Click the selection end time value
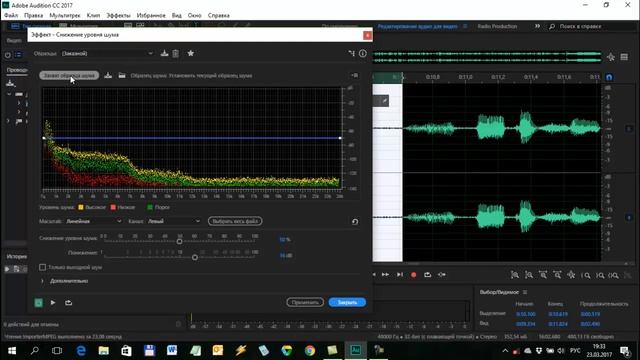640x360 pixels. (558, 314)
